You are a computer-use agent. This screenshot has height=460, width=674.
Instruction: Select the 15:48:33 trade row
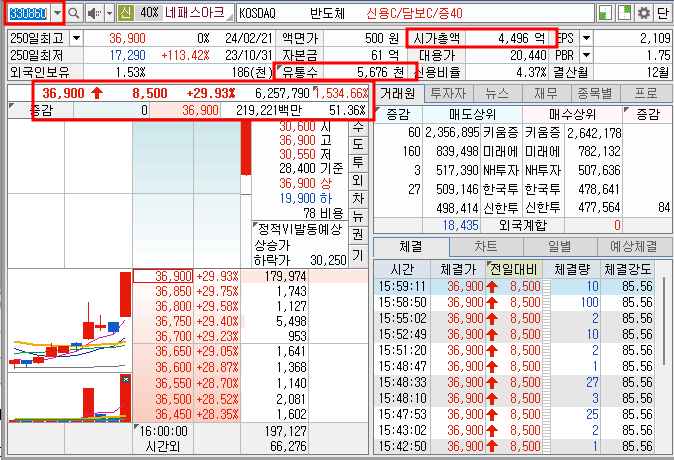coord(516,382)
